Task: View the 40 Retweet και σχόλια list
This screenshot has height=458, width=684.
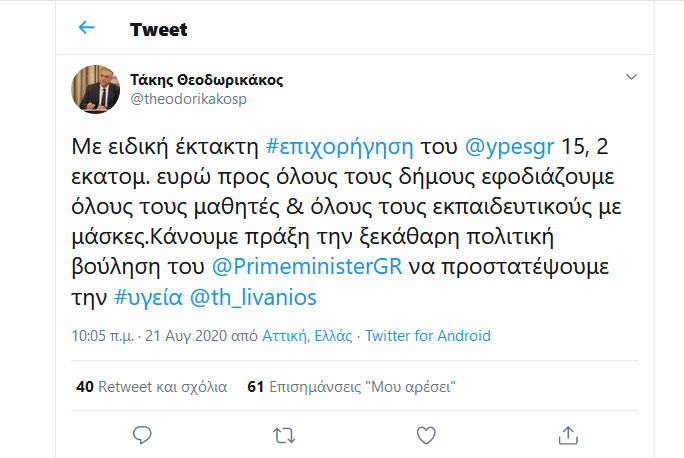Action: pos(151,386)
